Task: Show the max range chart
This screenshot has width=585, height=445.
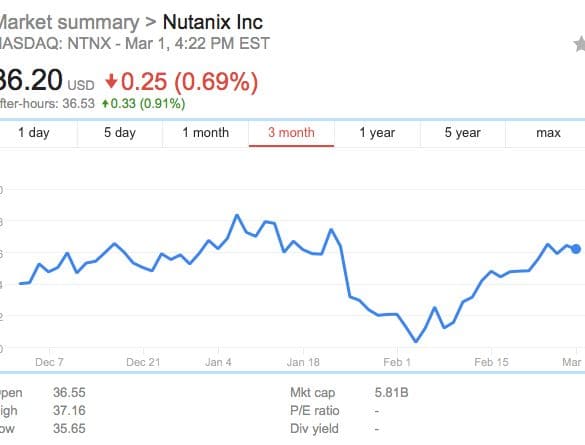Action: pyautogui.click(x=548, y=133)
